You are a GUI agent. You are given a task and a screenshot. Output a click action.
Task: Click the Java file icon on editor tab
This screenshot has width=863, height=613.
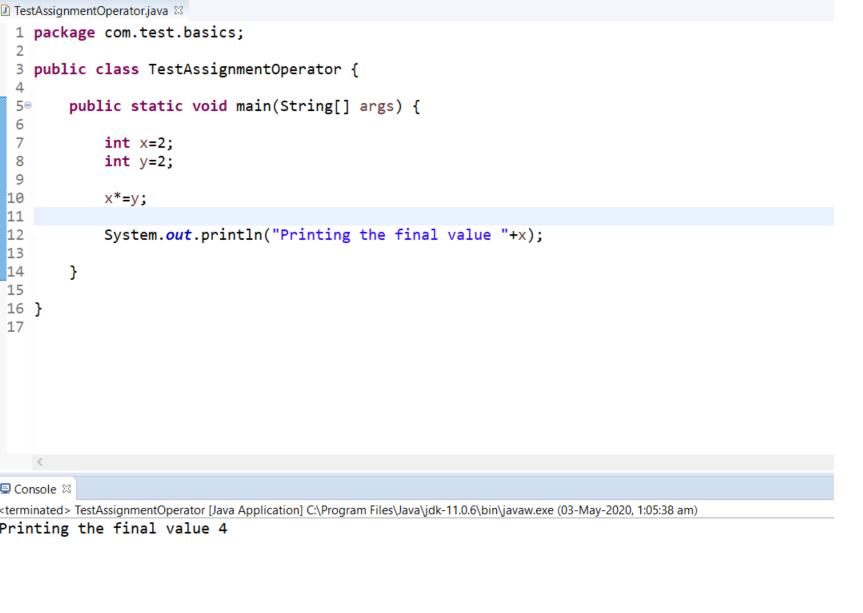[x=6, y=10]
